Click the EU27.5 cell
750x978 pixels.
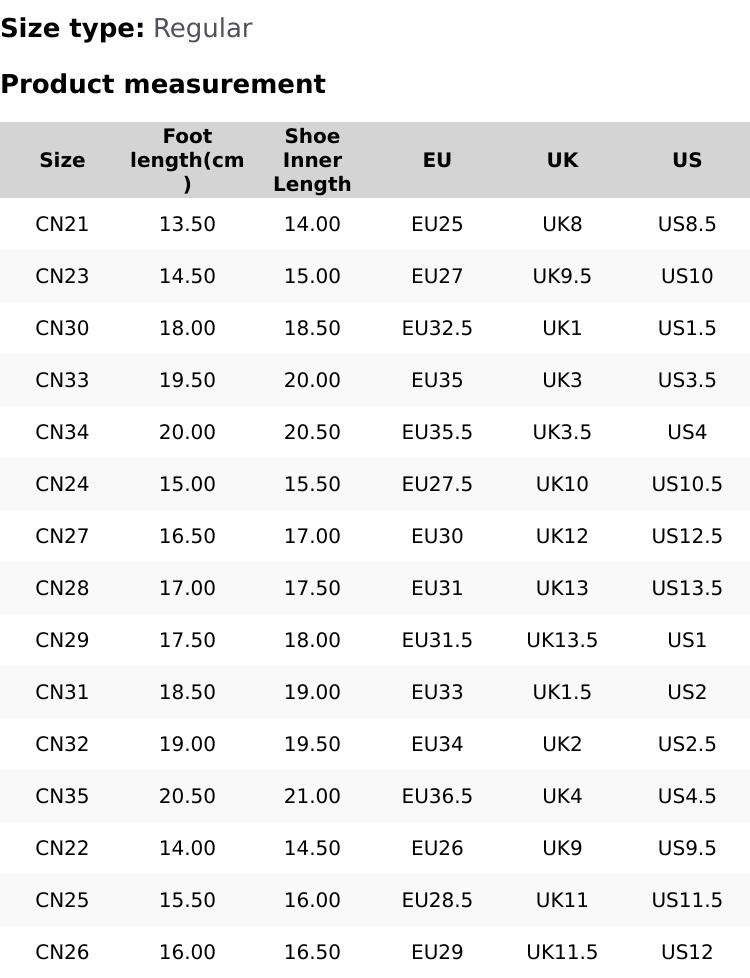coord(437,484)
